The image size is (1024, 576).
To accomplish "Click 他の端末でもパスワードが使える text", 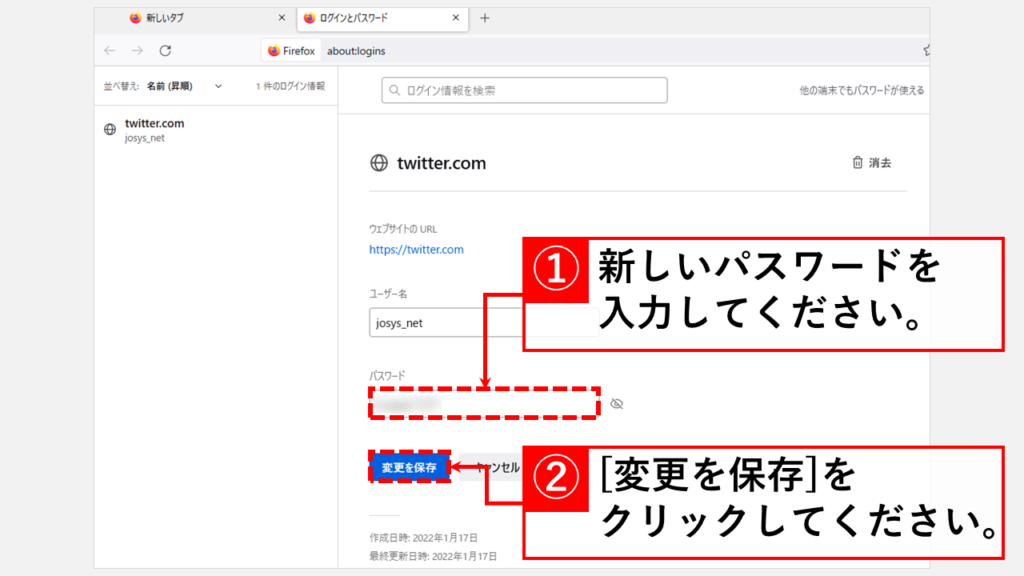I will click(x=861, y=90).
